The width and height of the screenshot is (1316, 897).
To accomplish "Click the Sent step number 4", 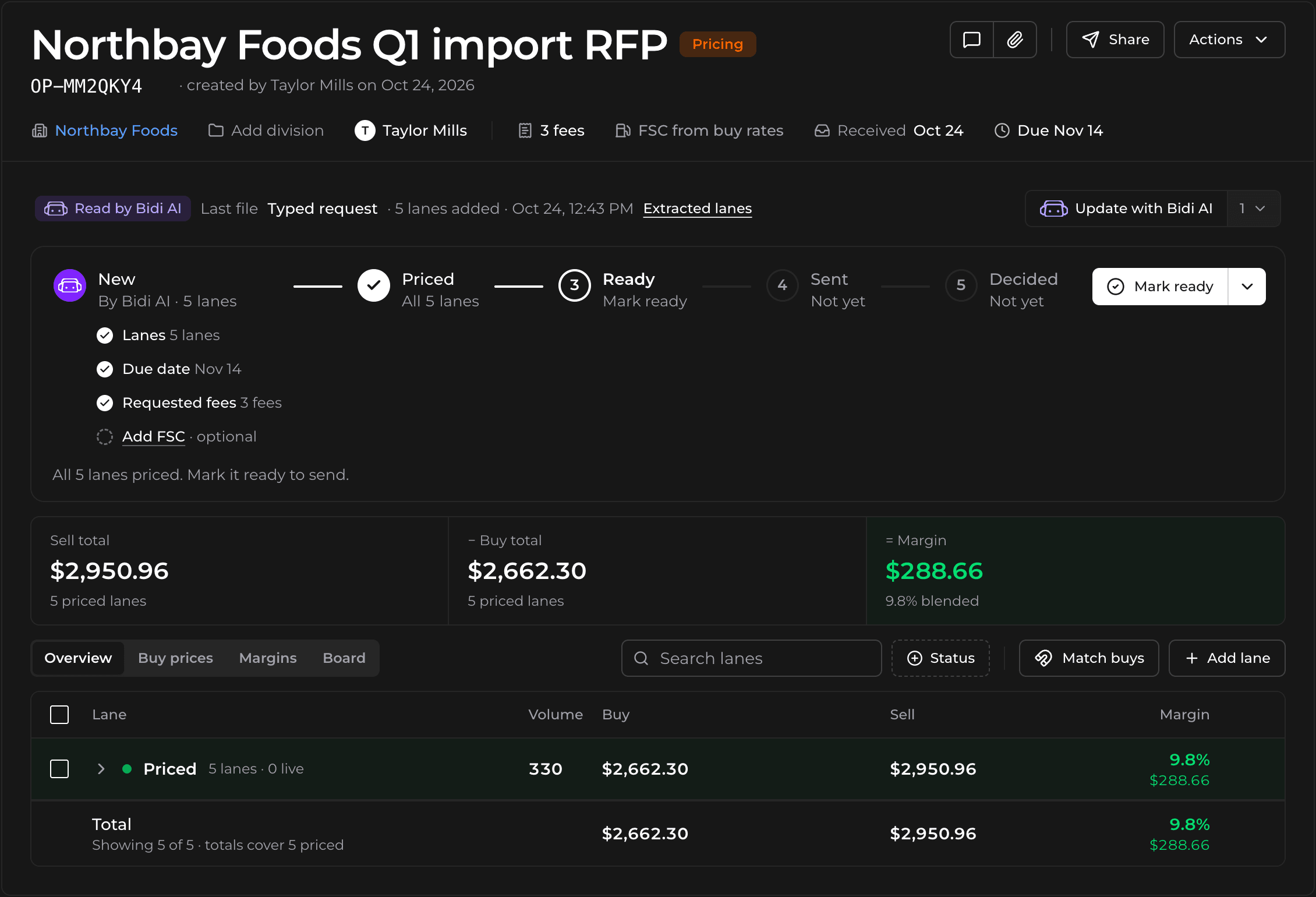I will click(783, 285).
